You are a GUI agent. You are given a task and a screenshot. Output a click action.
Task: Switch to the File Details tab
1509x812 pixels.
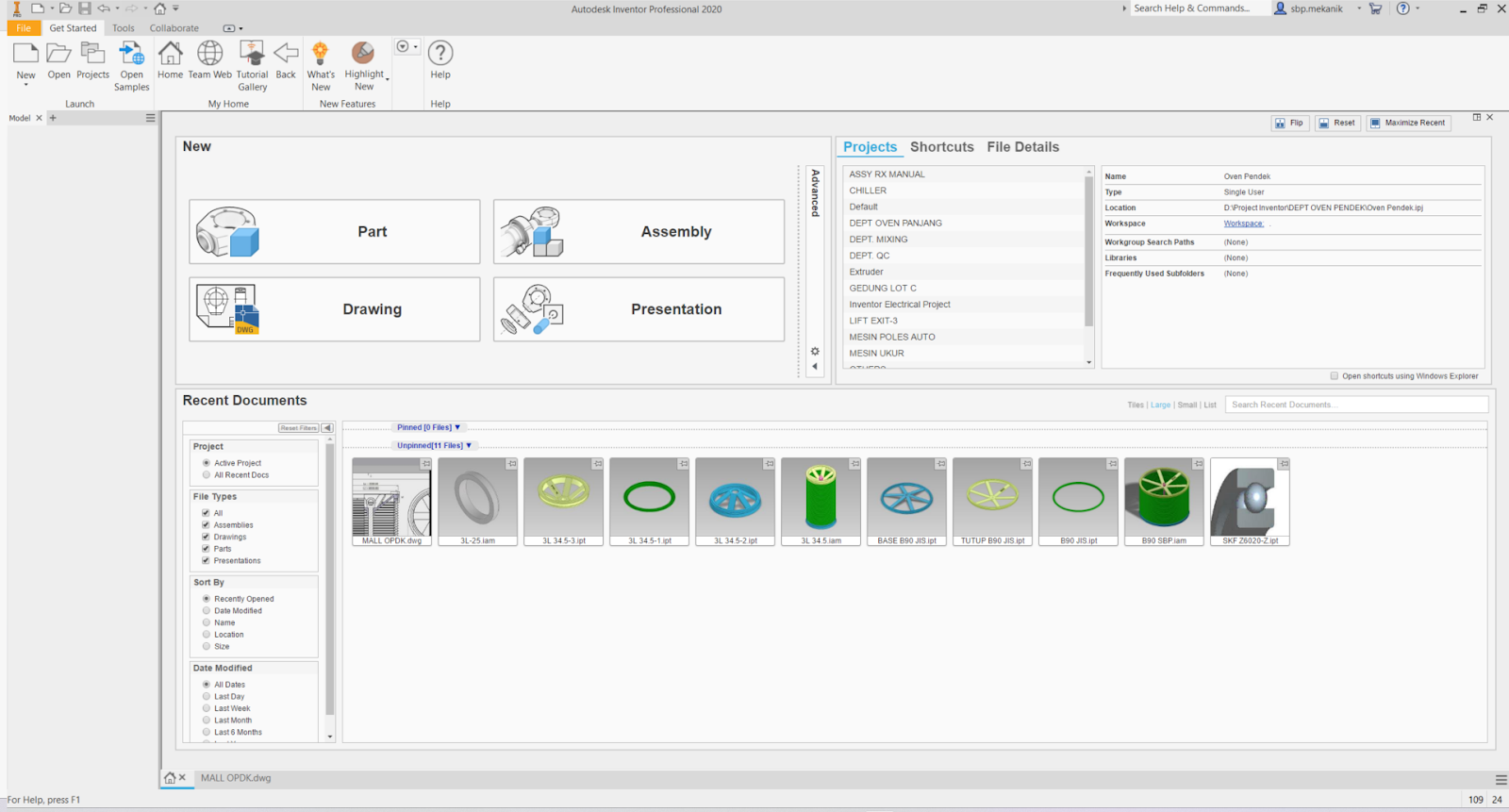(x=1022, y=147)
